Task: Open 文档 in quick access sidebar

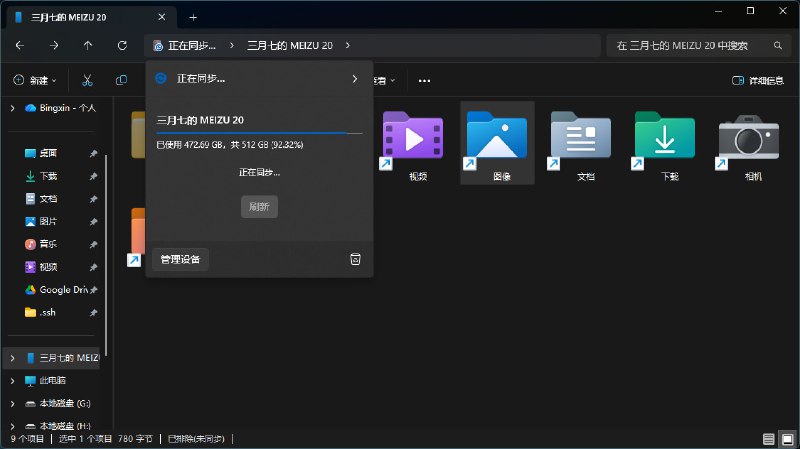Action: (41, 198)
